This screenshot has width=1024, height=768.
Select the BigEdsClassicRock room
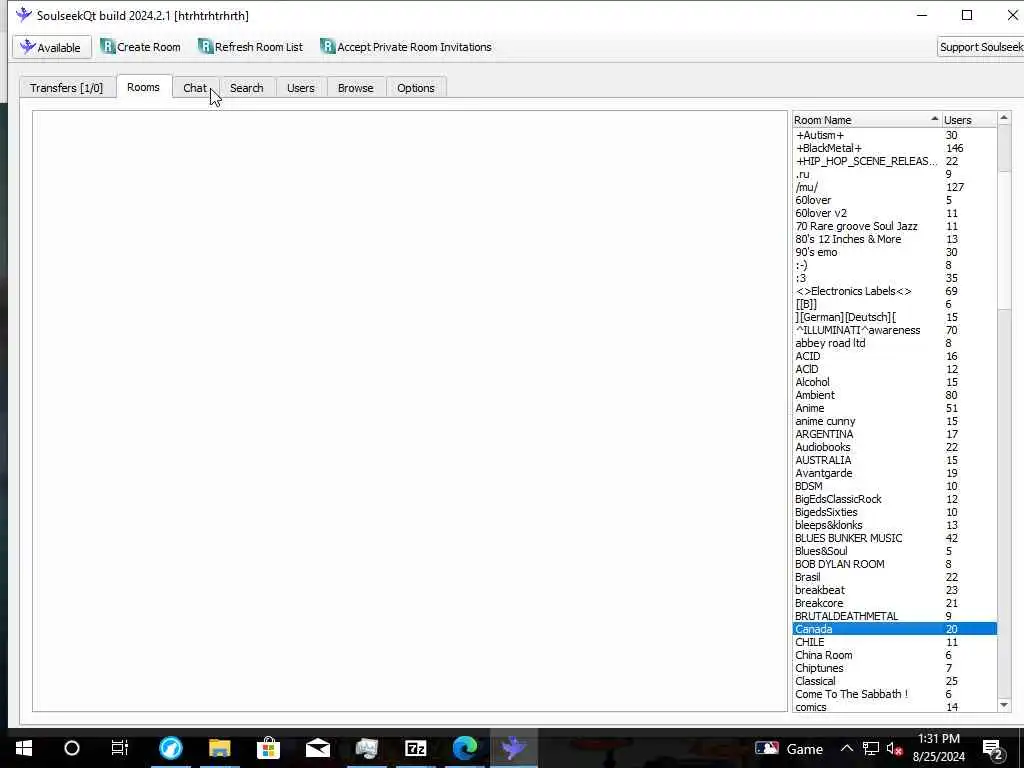point(895,499)
